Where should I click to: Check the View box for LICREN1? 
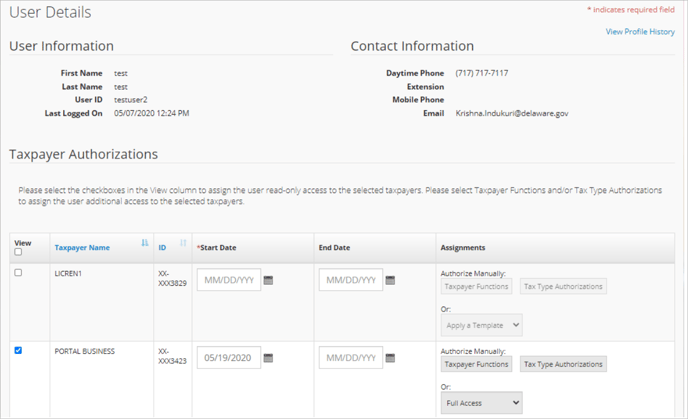[x=18, y=272]
